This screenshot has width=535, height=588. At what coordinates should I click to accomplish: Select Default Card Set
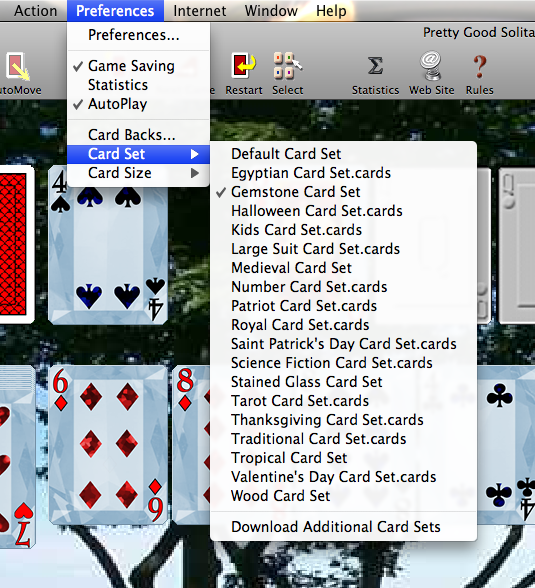pos(343,154)
